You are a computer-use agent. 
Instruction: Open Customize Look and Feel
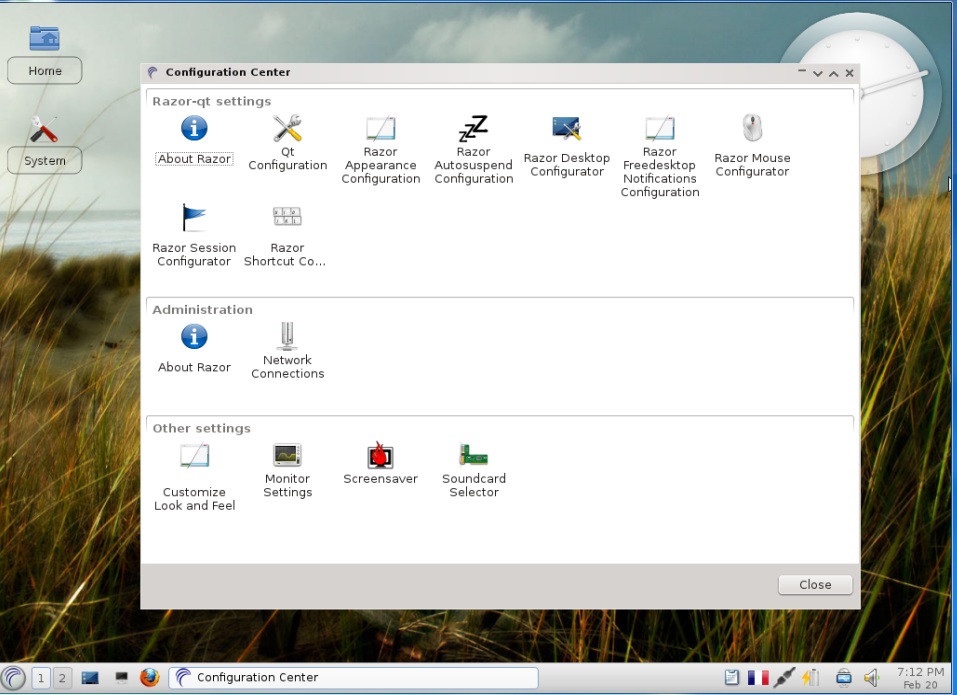[x=194, y=478]
